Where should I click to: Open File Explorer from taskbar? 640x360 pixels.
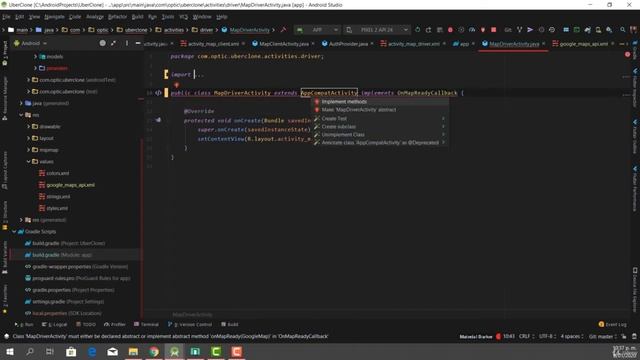133,351
